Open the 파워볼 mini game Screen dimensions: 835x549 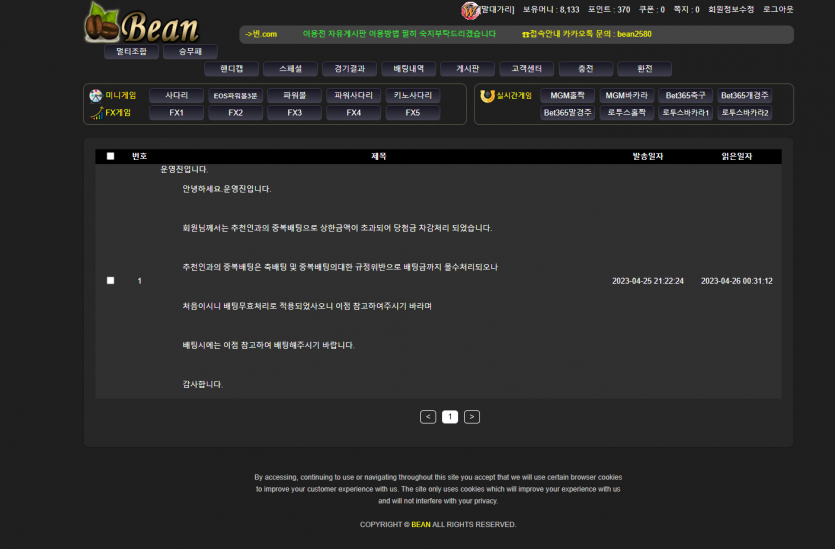click(x=295, y=96)
